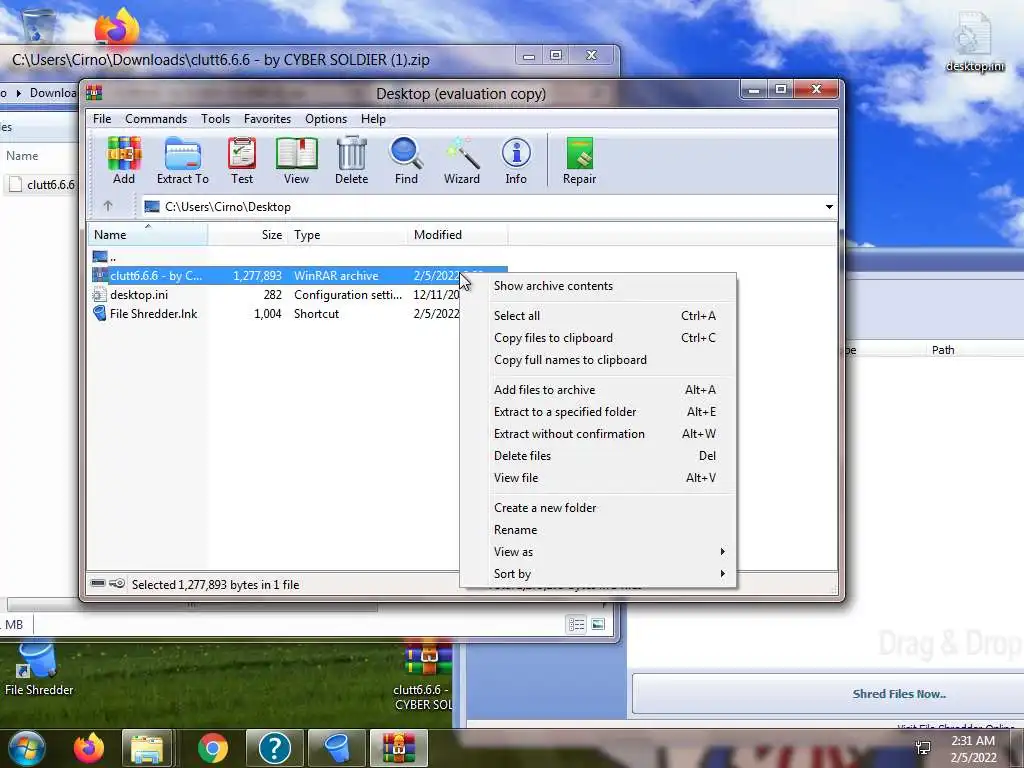Open Firefox from the taskbar
1024x768 pixels.
click(89, 748)
